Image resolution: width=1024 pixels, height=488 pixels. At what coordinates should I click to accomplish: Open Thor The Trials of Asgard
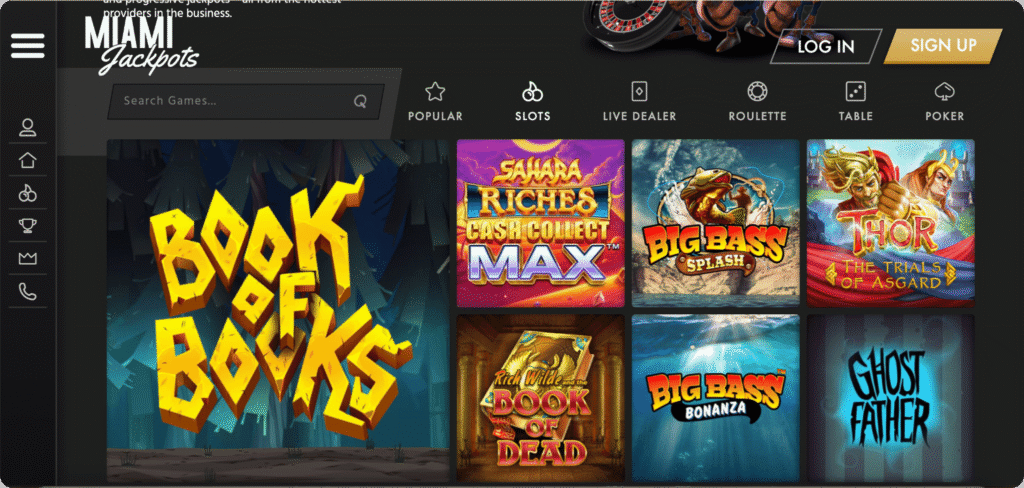coord(891,223)
